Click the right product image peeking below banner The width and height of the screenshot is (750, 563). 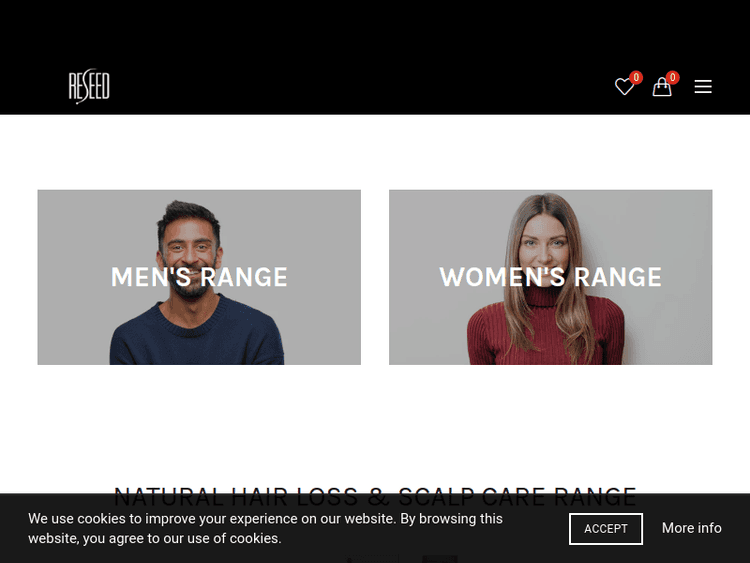click(x=440, y=559)
